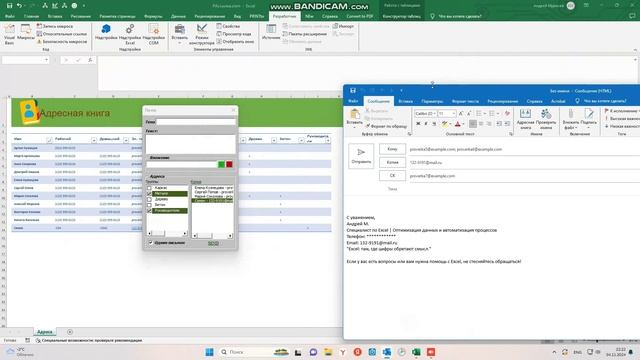Click the insert function fx button
The height and width of the screenshot is (360, 640).
[x=90, y=60]
